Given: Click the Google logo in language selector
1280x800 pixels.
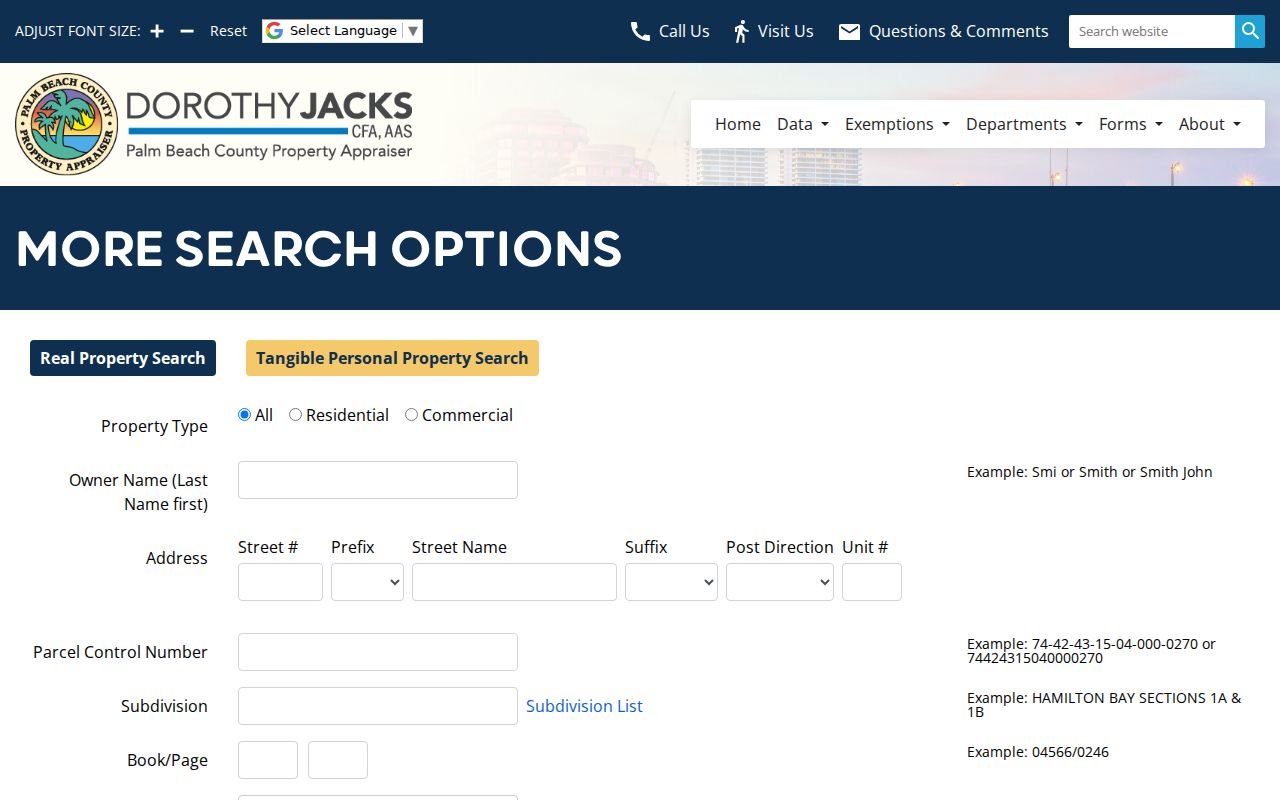Looking at the screenshot, I should click(x=275, y=31).
